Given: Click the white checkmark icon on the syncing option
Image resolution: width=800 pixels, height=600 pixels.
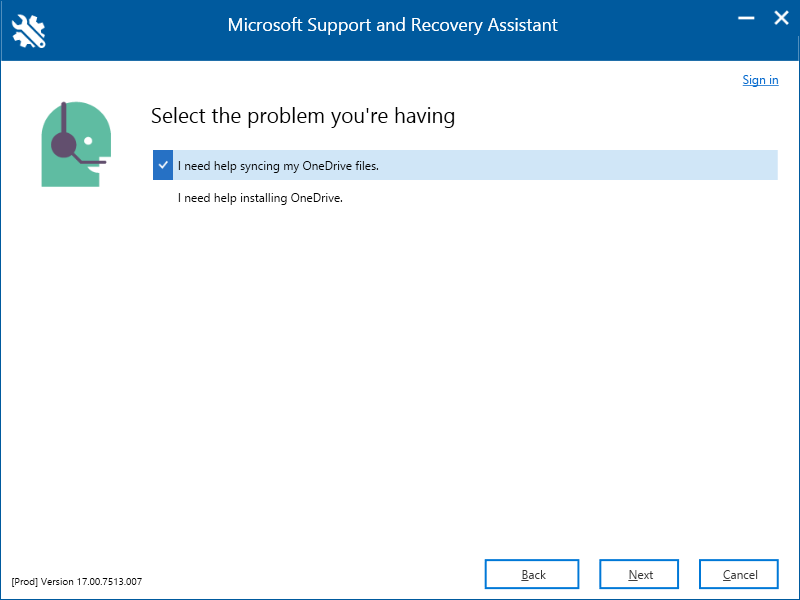Looking at the screenshot, I should pos(163,165).
